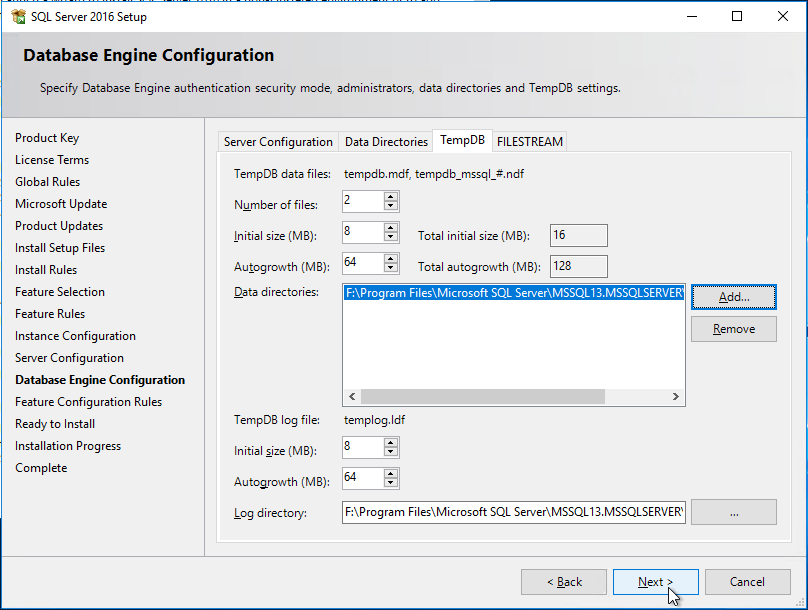Click the Total initial size field

pos(579,235)
